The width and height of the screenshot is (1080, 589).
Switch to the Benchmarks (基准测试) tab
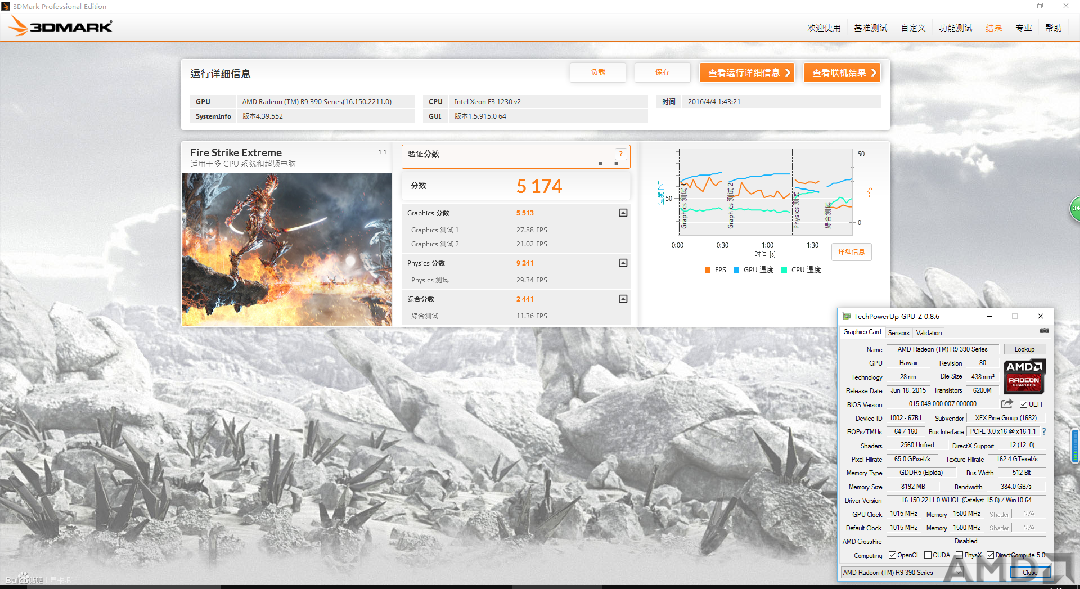(870, 28)
